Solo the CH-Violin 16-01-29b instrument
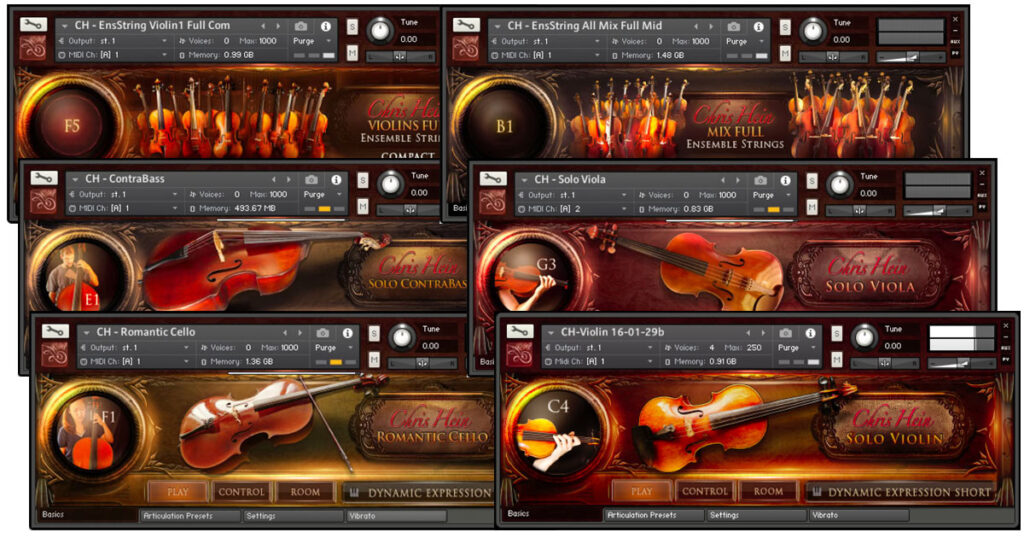This screenshot has height=538, width=1024. pos(837,334)
